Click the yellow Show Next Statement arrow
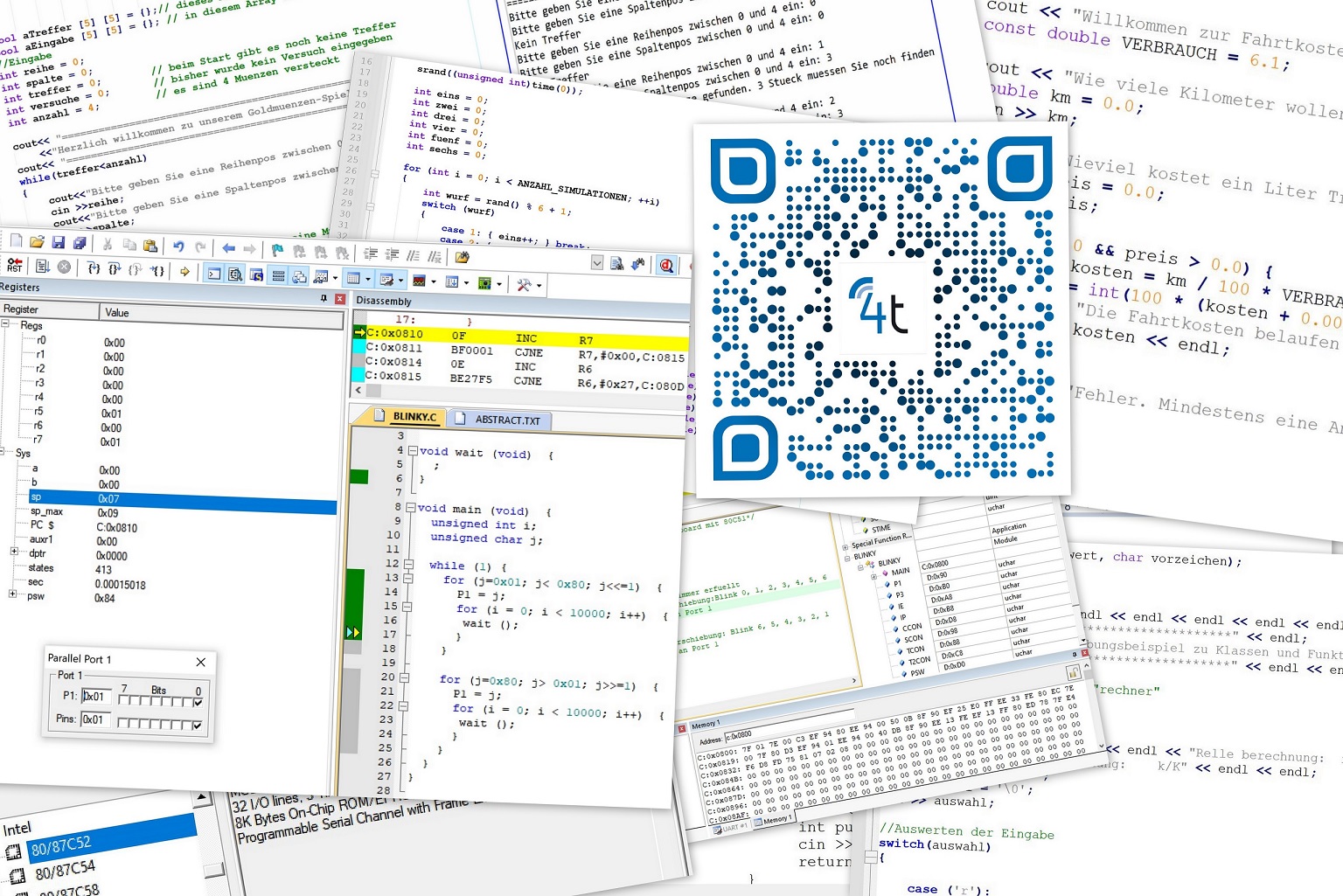This screenshot has width=1343, height=896. point(184,272)
